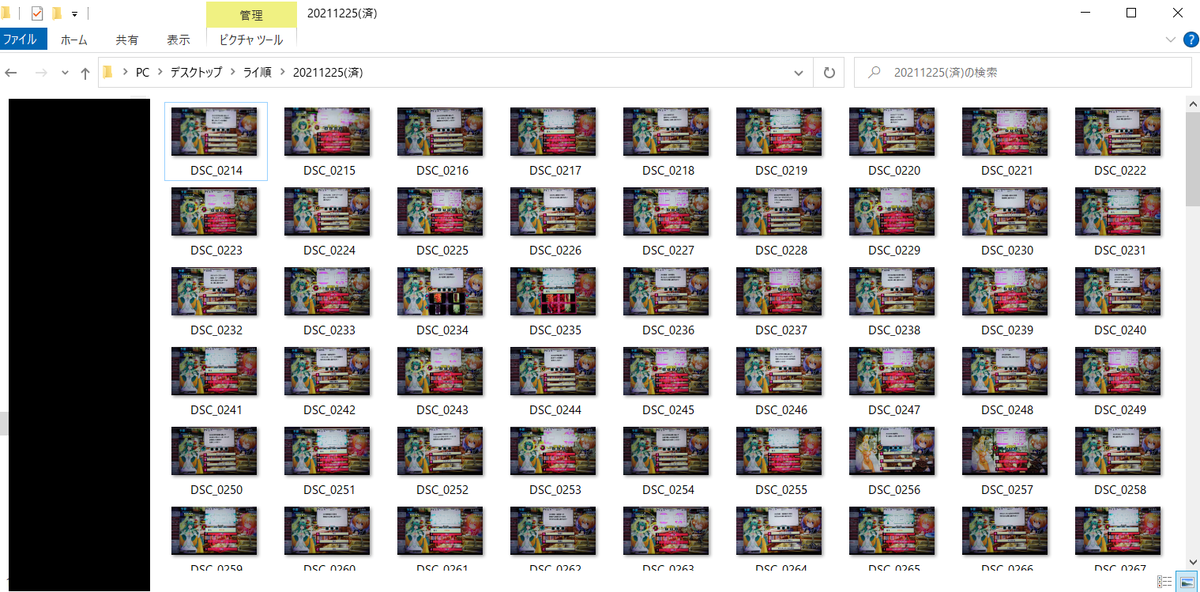The width and height of the screenshot is (1200, 592).
Task: Select thumbnail DSC_0252
Action: [441, 452]
